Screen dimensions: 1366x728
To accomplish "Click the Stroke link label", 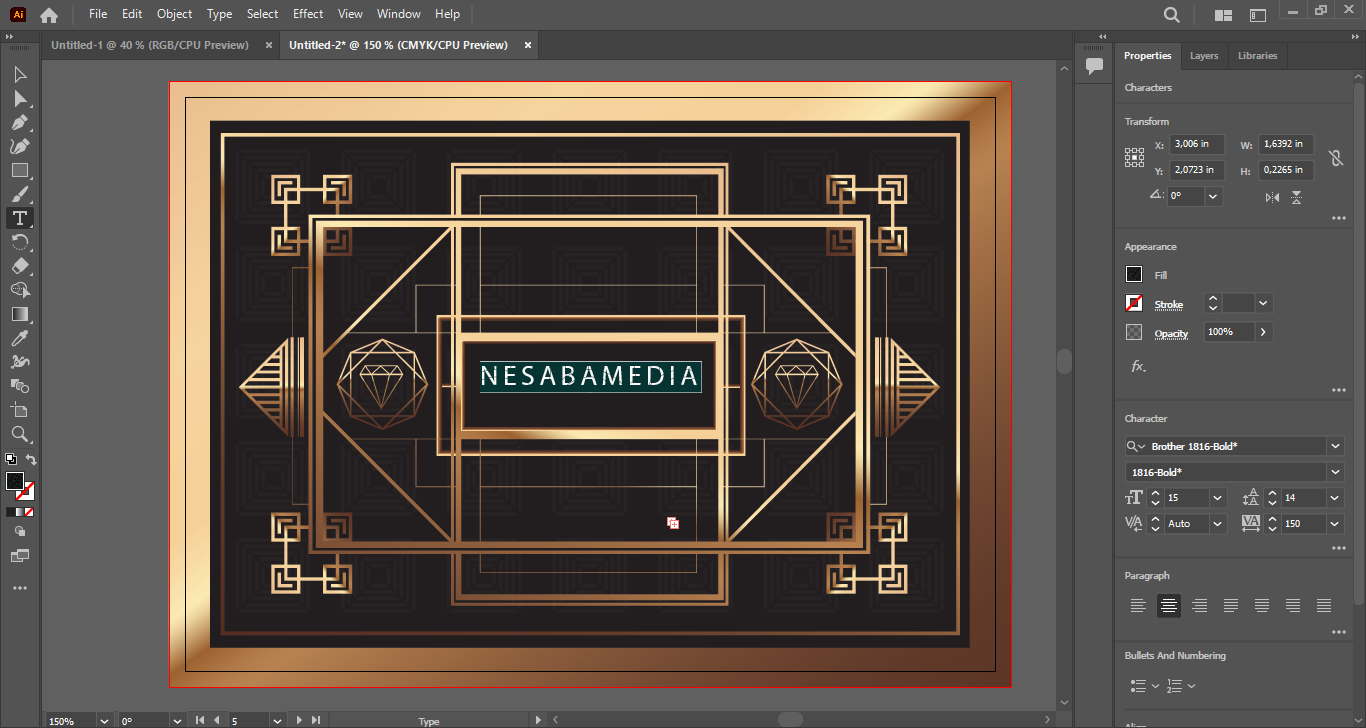I will tap(1168, 305).
